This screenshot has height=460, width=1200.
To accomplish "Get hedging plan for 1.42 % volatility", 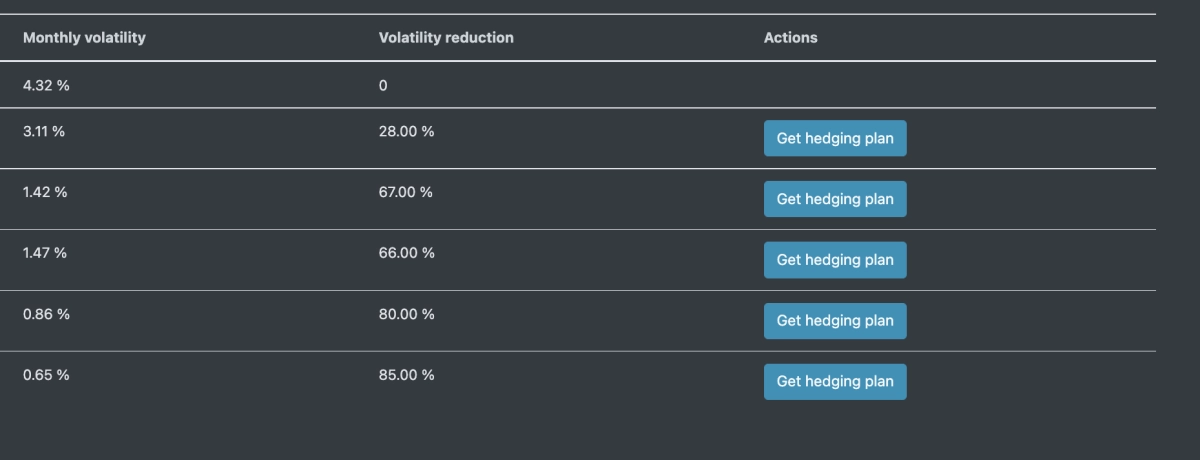I will [835, 199].
